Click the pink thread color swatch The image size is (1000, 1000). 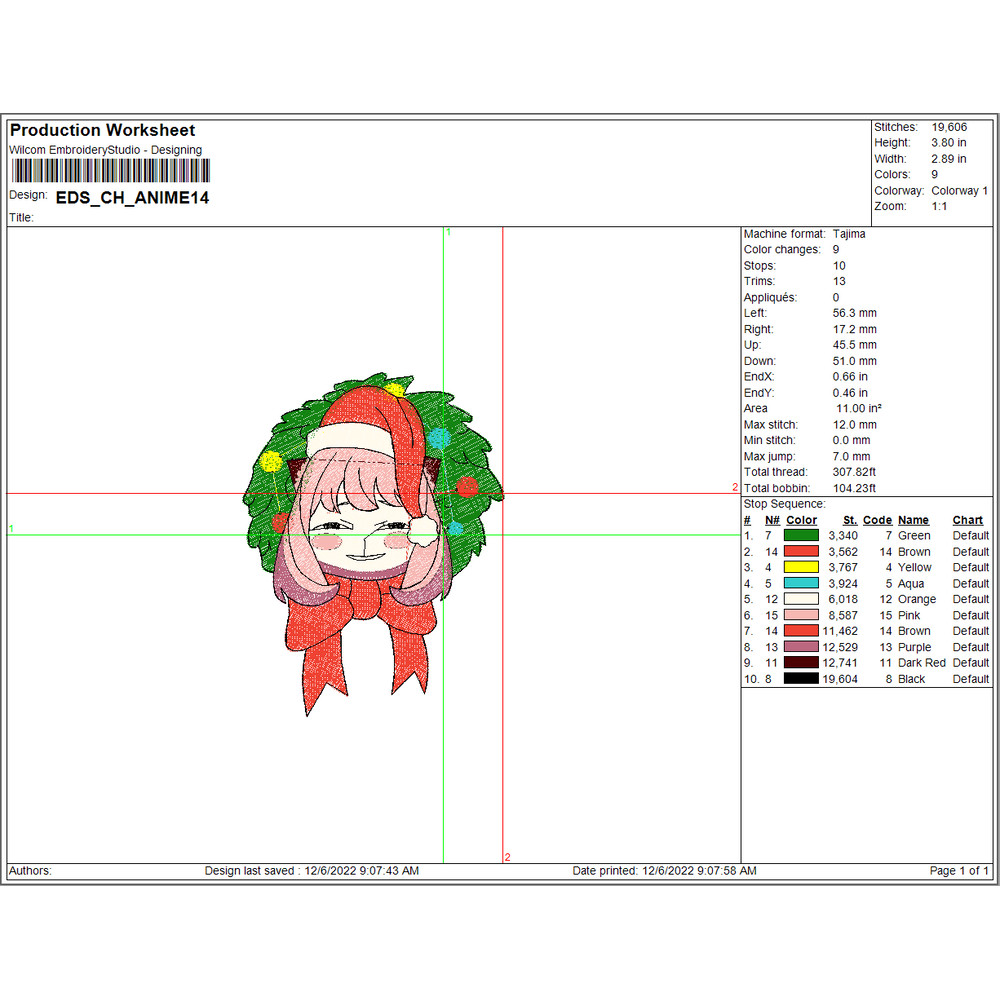tap(801, 615)
